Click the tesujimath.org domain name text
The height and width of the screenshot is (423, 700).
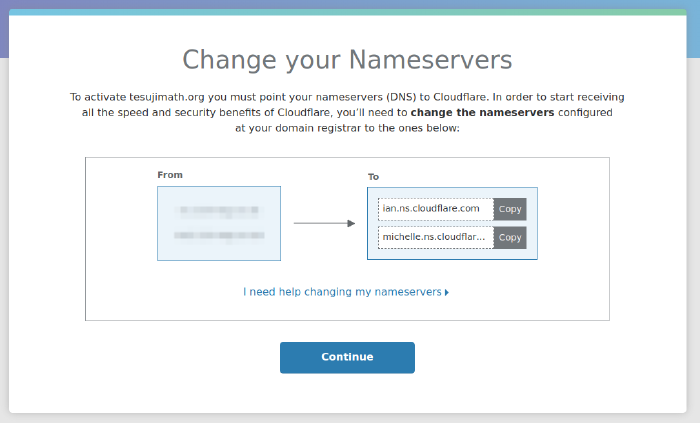pos(167,97)
